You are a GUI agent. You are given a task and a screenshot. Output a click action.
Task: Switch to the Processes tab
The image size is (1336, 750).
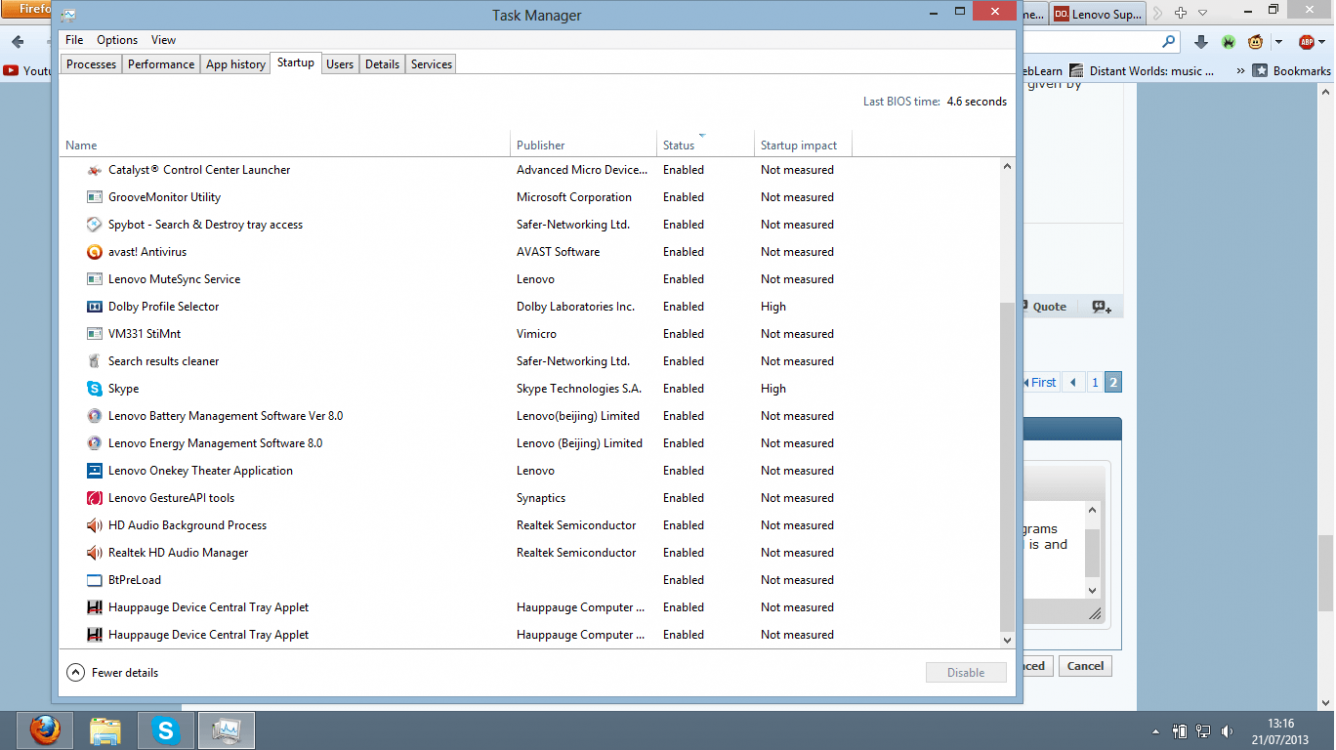[91, 64]
